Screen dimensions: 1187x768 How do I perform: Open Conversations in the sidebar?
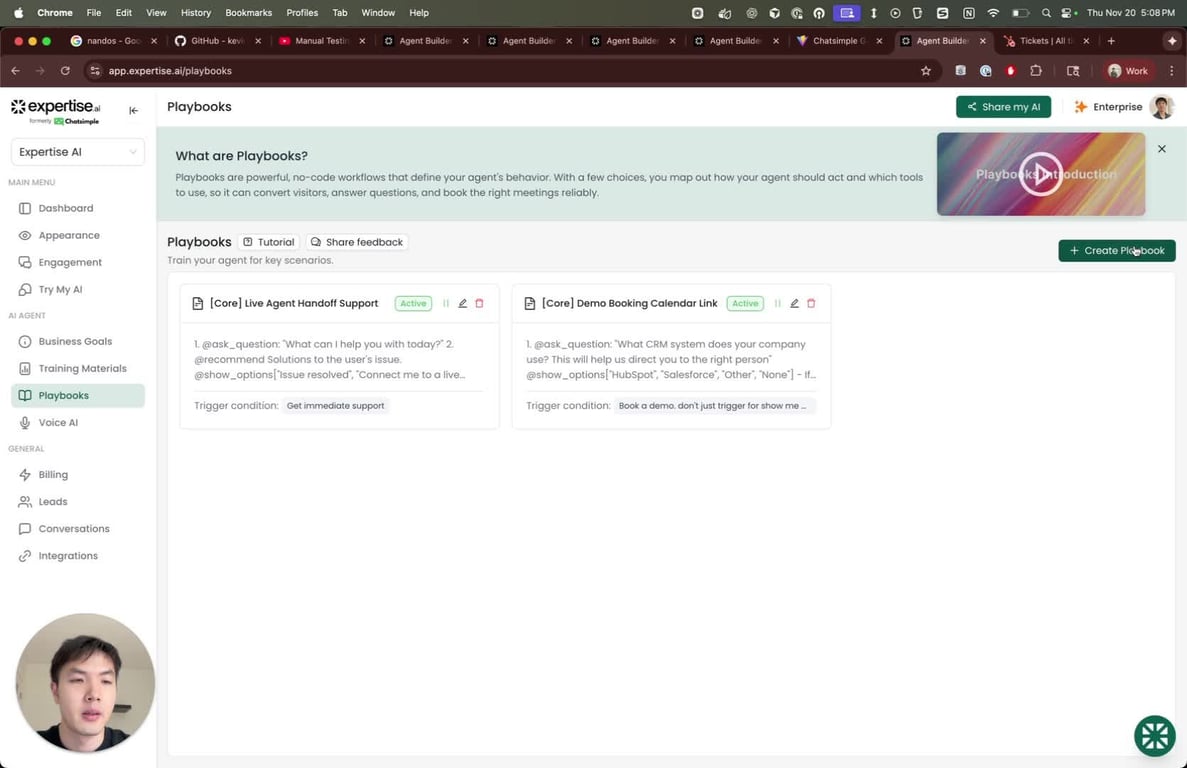pyautogui.click(x=78, y=529)
